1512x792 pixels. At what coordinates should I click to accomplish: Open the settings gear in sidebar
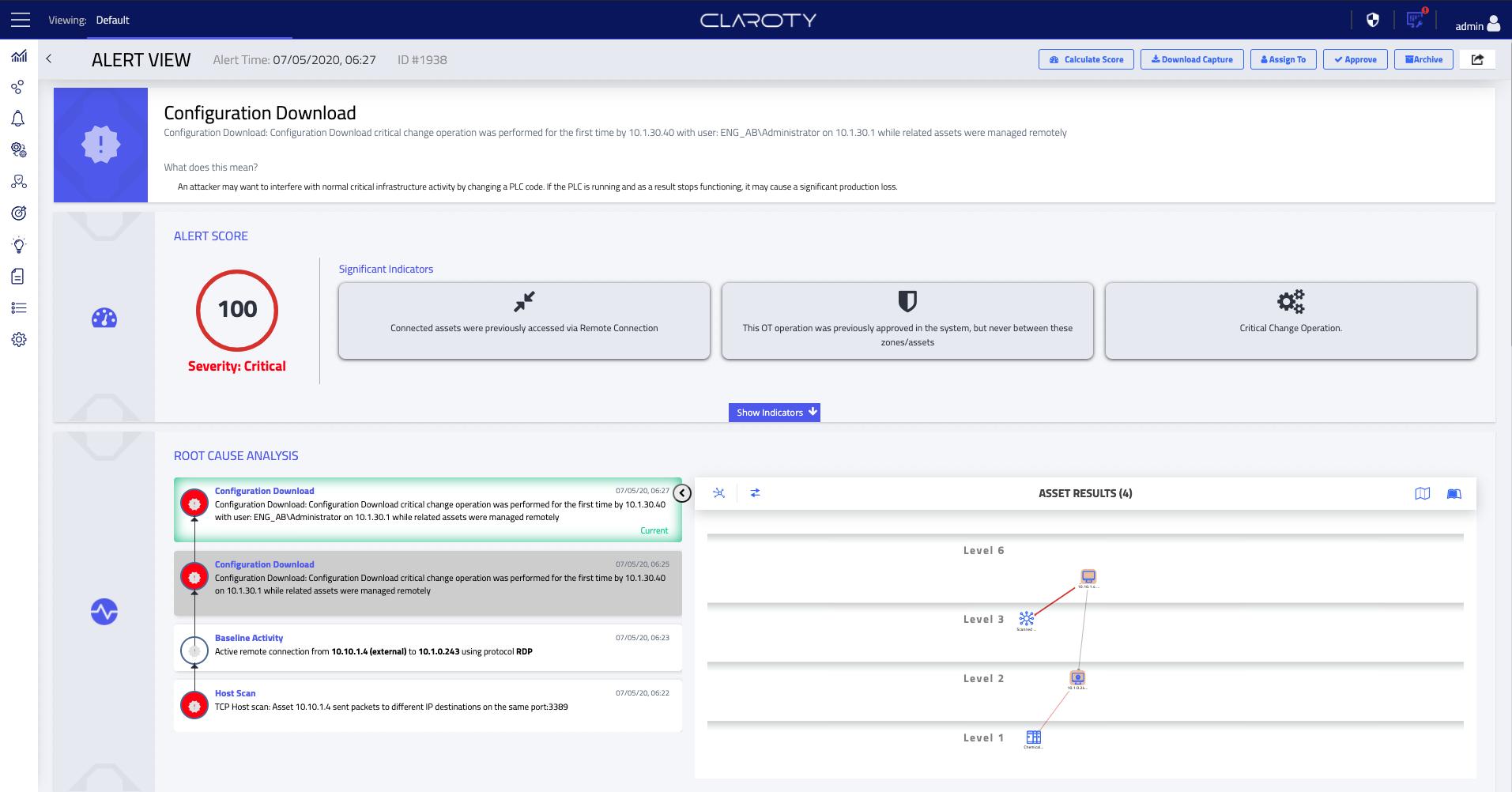point(19,339)
